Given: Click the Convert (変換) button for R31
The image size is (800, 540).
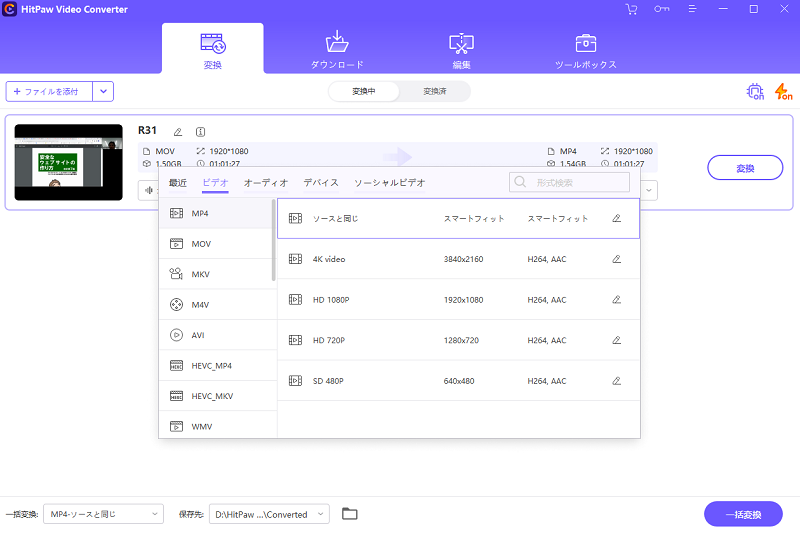Looking at the screenshot, I should (x=745, y=168).
